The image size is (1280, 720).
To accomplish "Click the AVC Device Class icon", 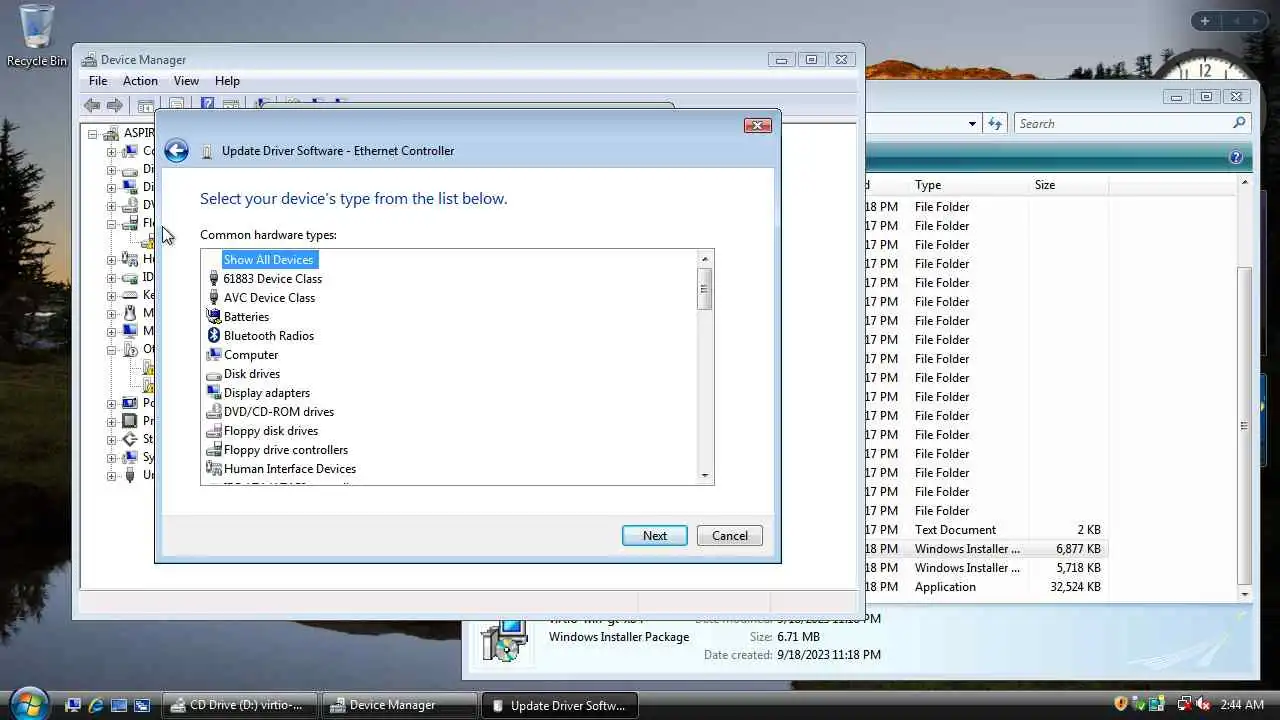I will coord(213,298).
